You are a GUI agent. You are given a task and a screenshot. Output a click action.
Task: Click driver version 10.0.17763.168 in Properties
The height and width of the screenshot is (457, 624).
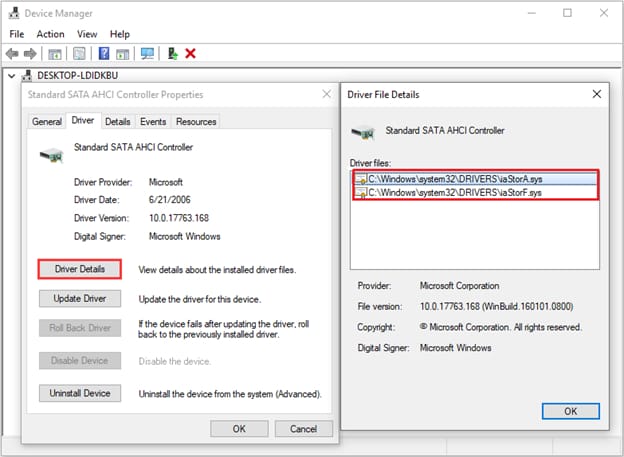tap(179, 218)
